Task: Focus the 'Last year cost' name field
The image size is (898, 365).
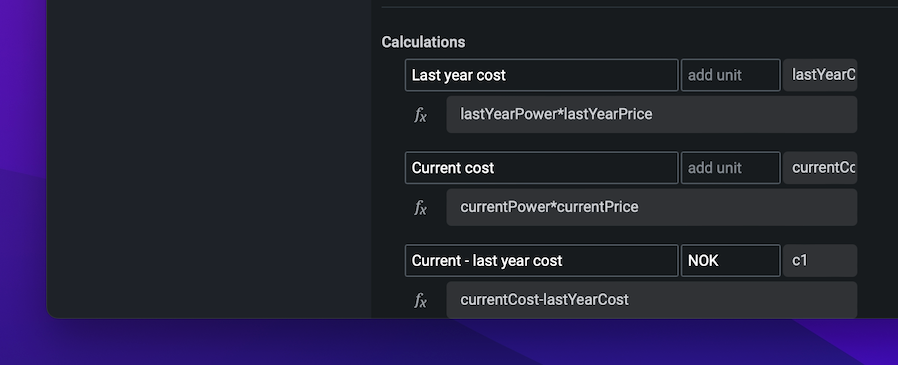Action: [x=541, y=75]
